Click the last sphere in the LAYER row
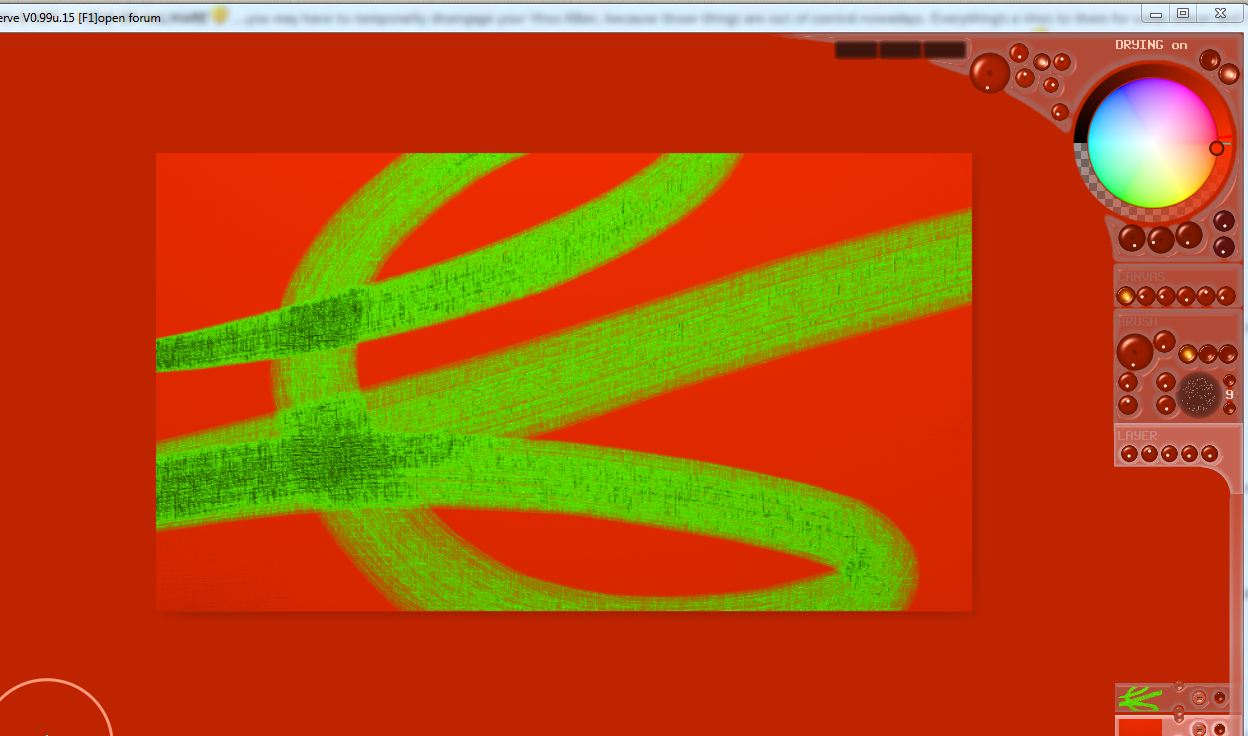 1209,453
